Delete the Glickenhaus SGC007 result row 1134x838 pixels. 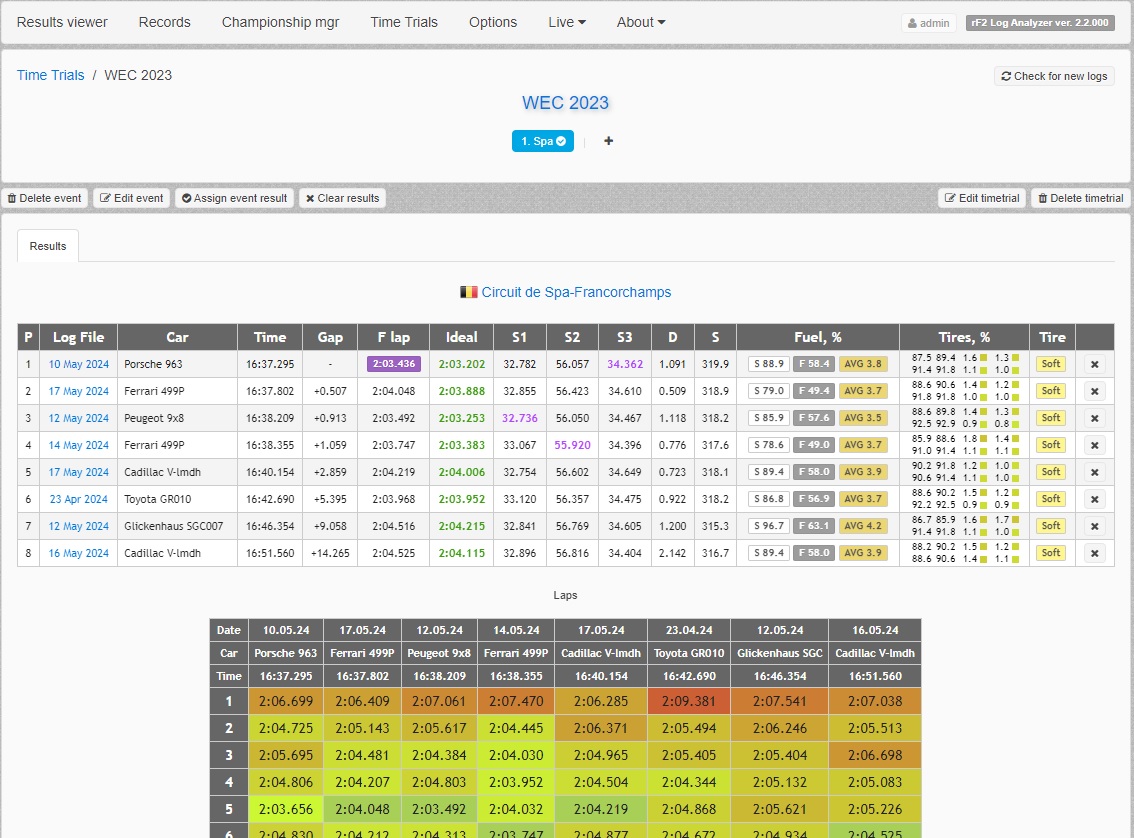coord(1094,526)
